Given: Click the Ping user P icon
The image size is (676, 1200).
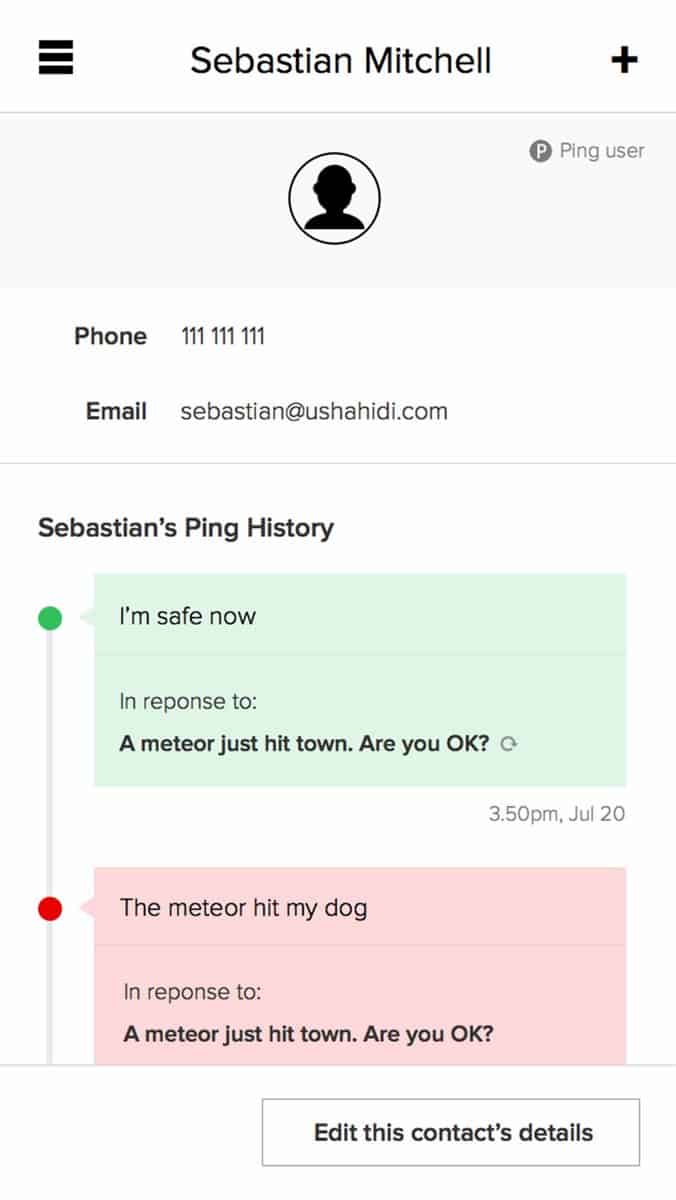Looking at the screenshot, I should (x=540, y=152).
